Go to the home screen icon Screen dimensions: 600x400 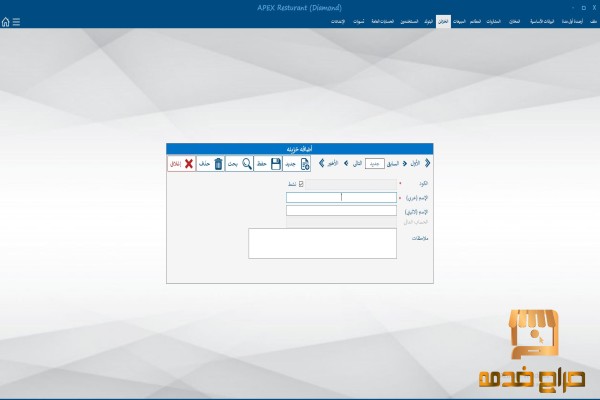[x=6, y=21]
